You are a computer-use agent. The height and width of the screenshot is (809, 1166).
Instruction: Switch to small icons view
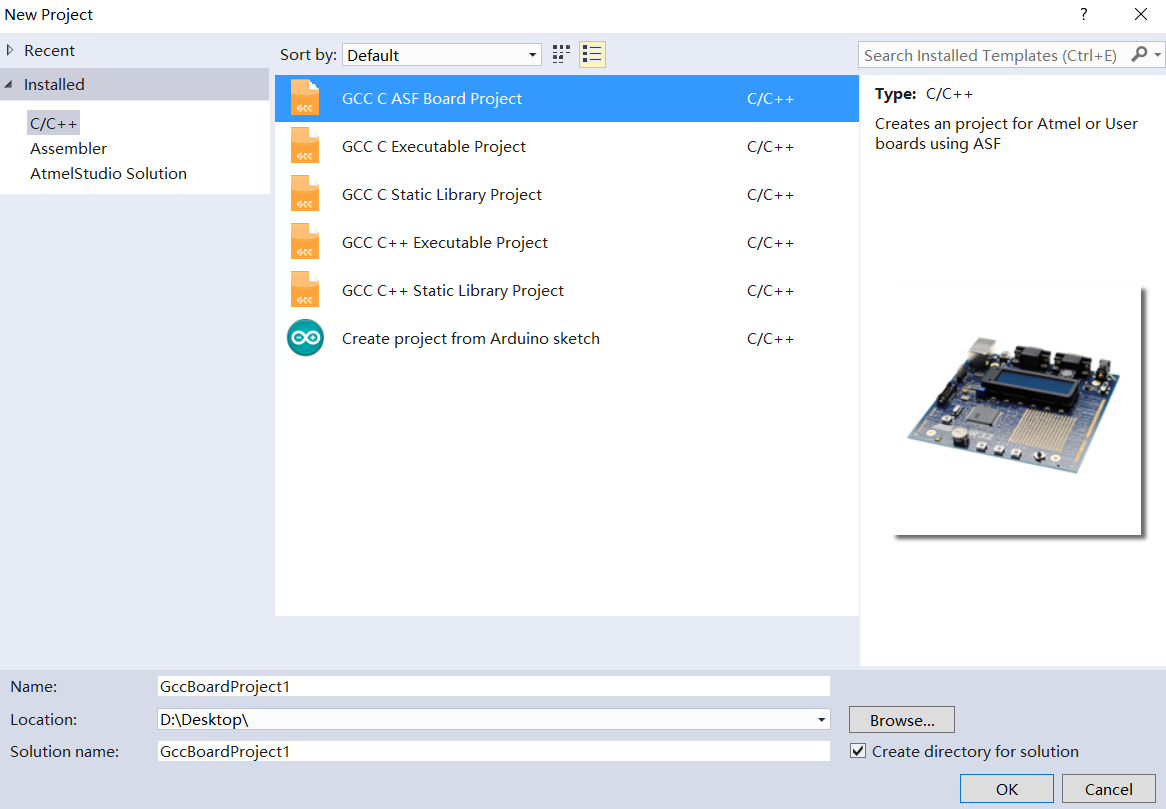click(x=561, y=54)
